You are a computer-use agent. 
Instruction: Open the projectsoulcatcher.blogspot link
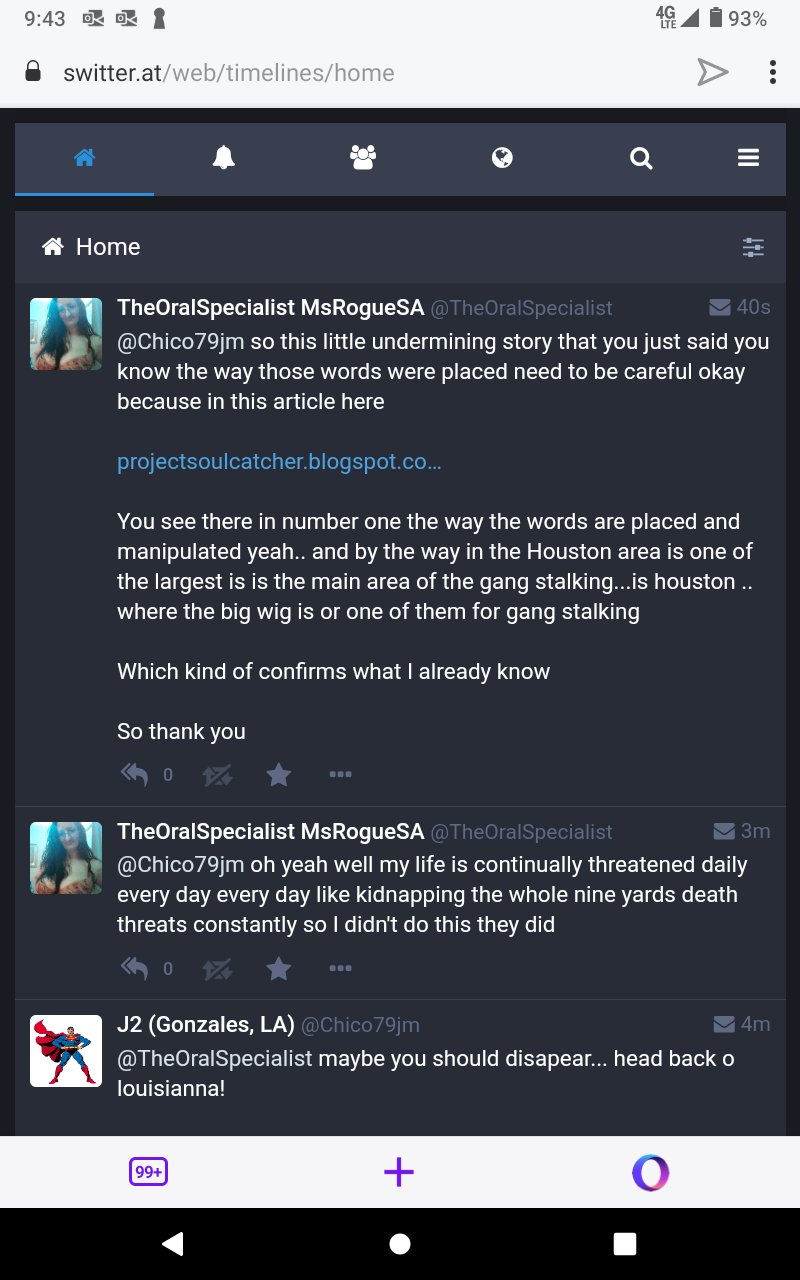coord(279,462)
